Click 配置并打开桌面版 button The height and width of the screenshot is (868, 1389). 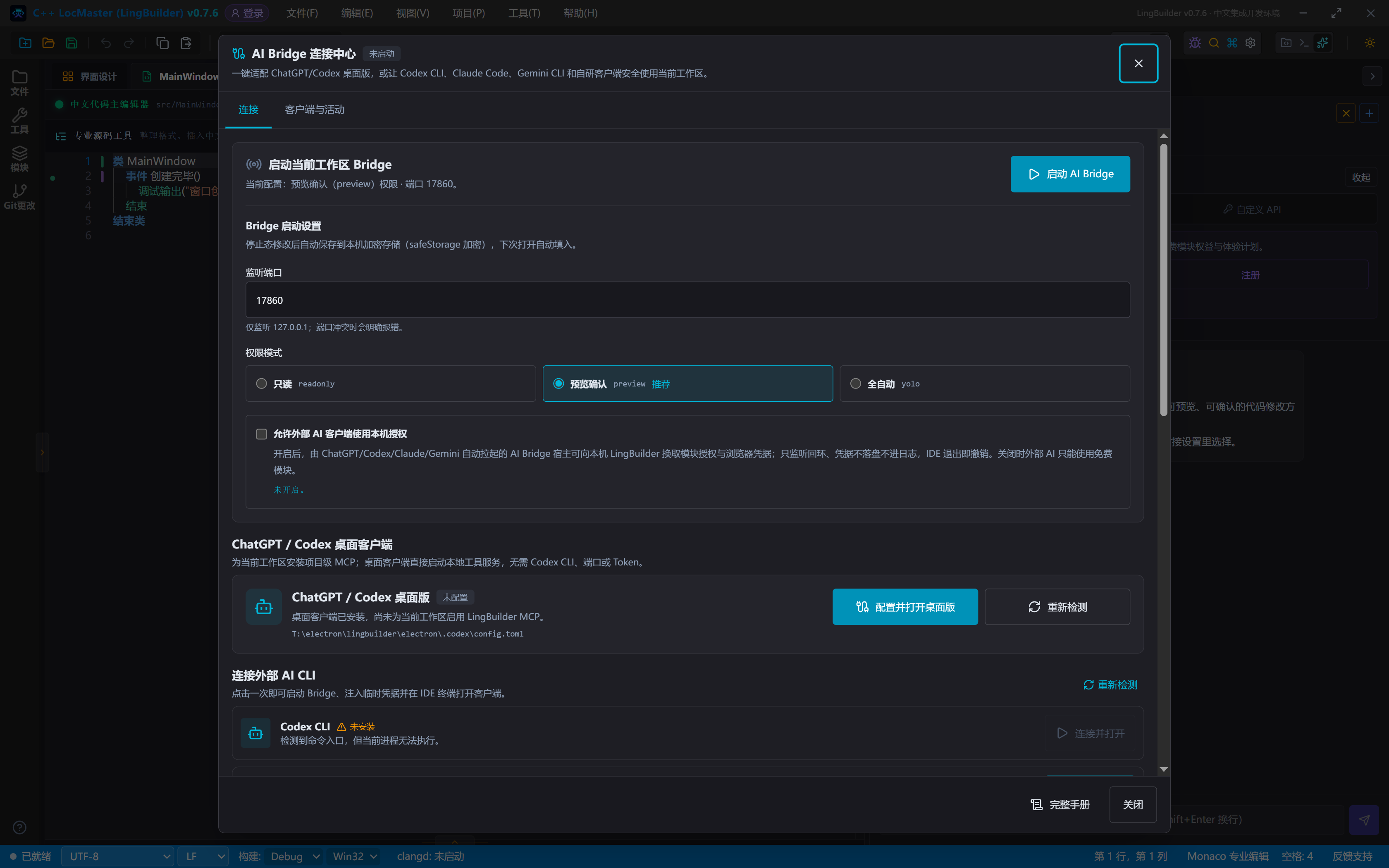click(x=905, y=607)
